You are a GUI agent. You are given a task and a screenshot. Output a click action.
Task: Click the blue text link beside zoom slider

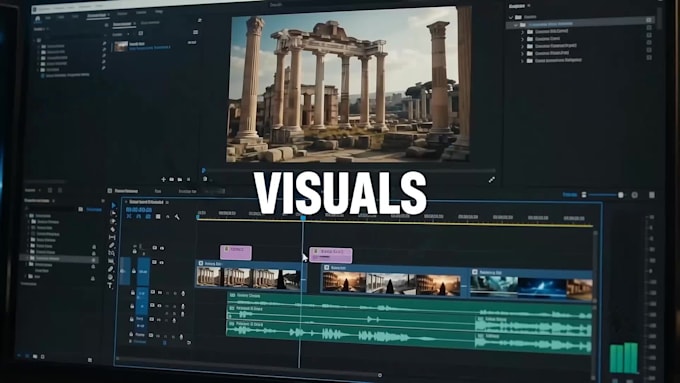pos(570,195)
